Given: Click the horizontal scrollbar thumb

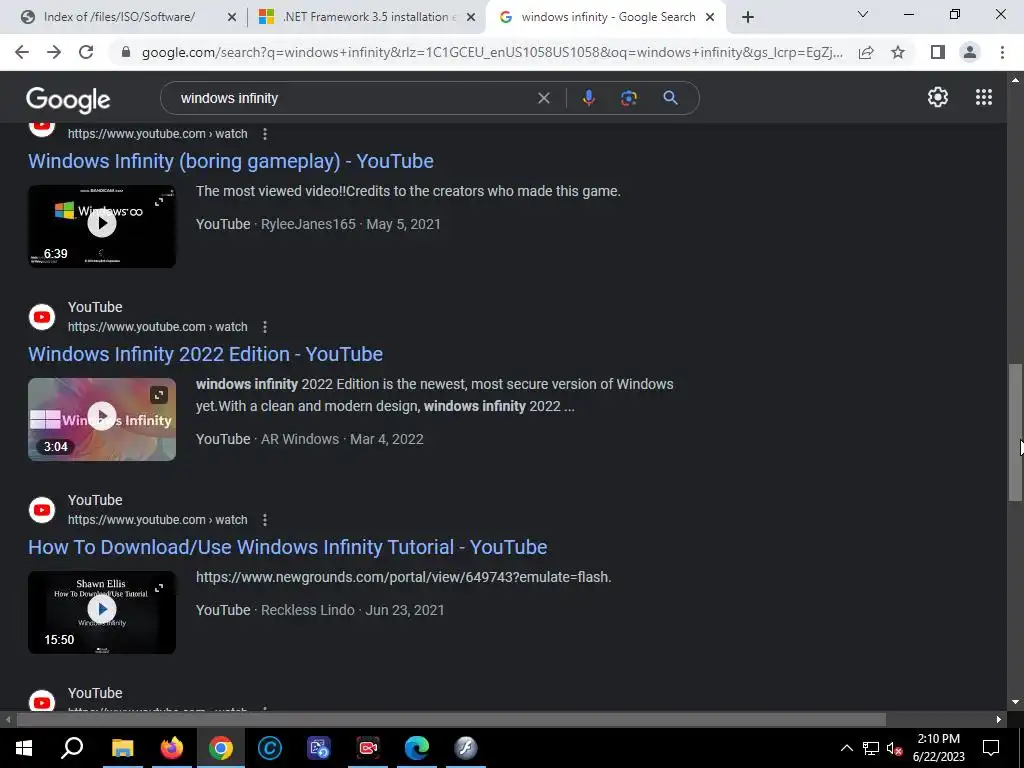Looking at the screenshot, I should click(x=451, y=720).
